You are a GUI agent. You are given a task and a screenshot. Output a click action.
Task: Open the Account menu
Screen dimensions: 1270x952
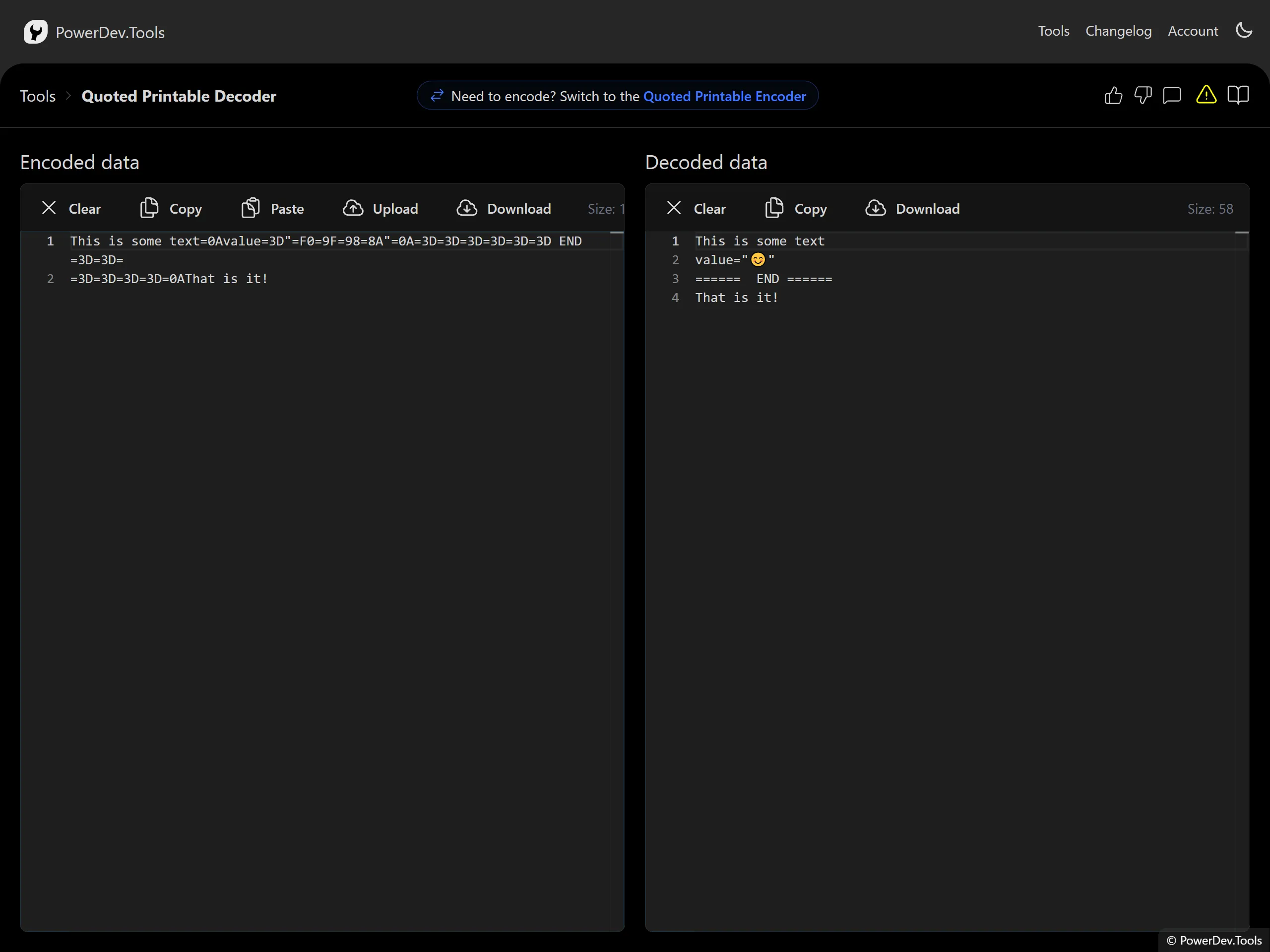(1193, 31)
